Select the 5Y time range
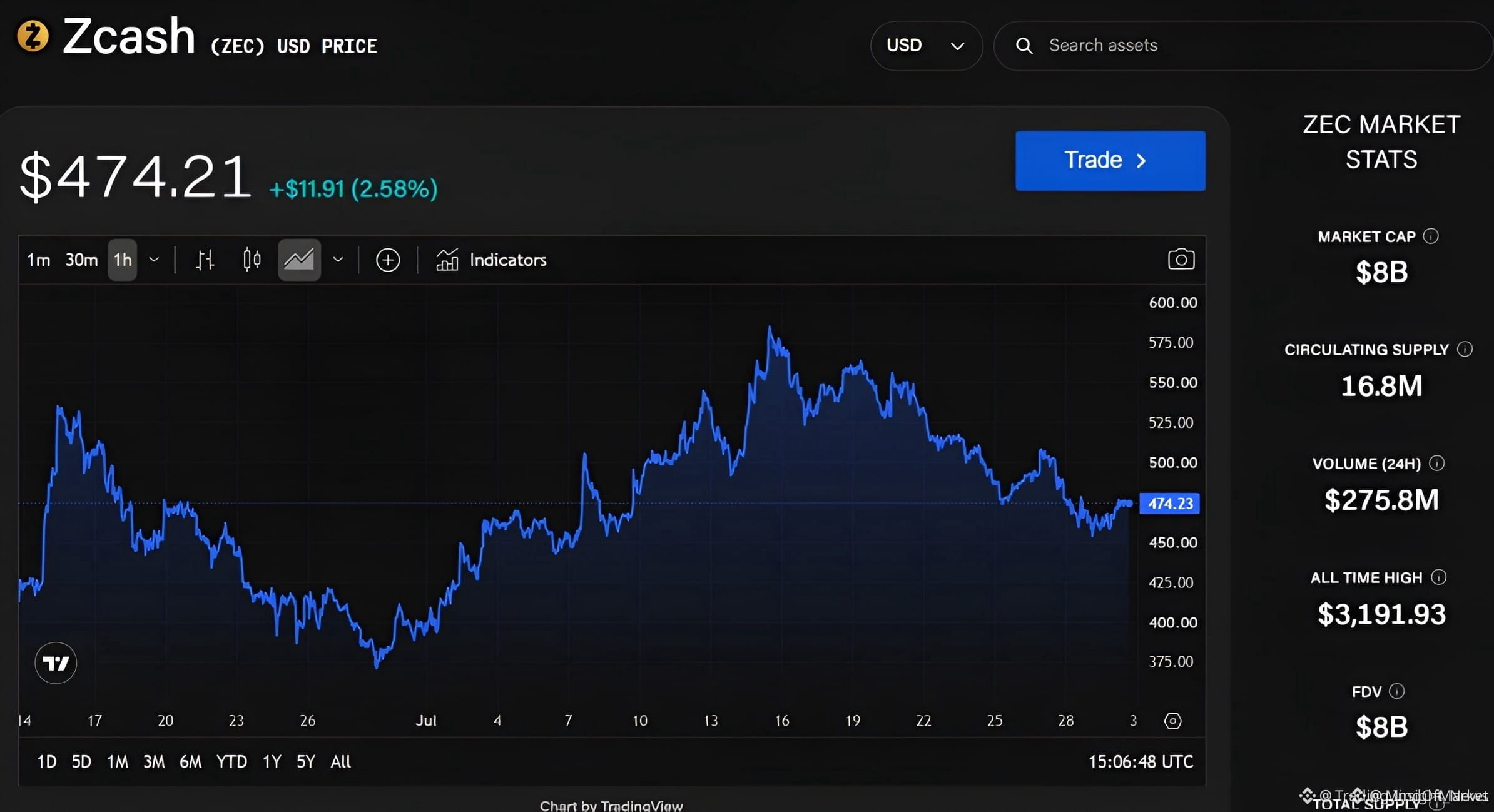This screenshot has height=812, width=1494. coord(306,761)
